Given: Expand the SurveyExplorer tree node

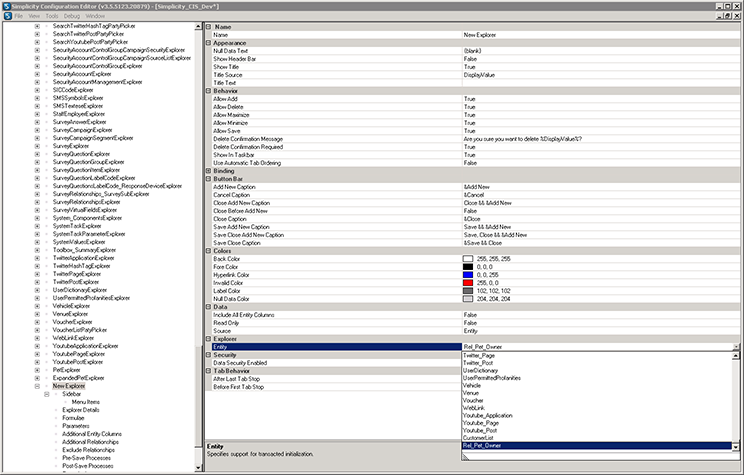Looking at the screenshot, I should point(37,146).
